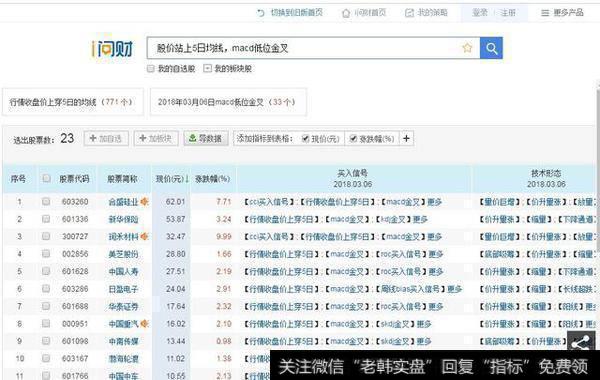This screenshot has width=600, height=380.
Task: Expand 更多 buy signals for row 601336
Action: point(420,219)
